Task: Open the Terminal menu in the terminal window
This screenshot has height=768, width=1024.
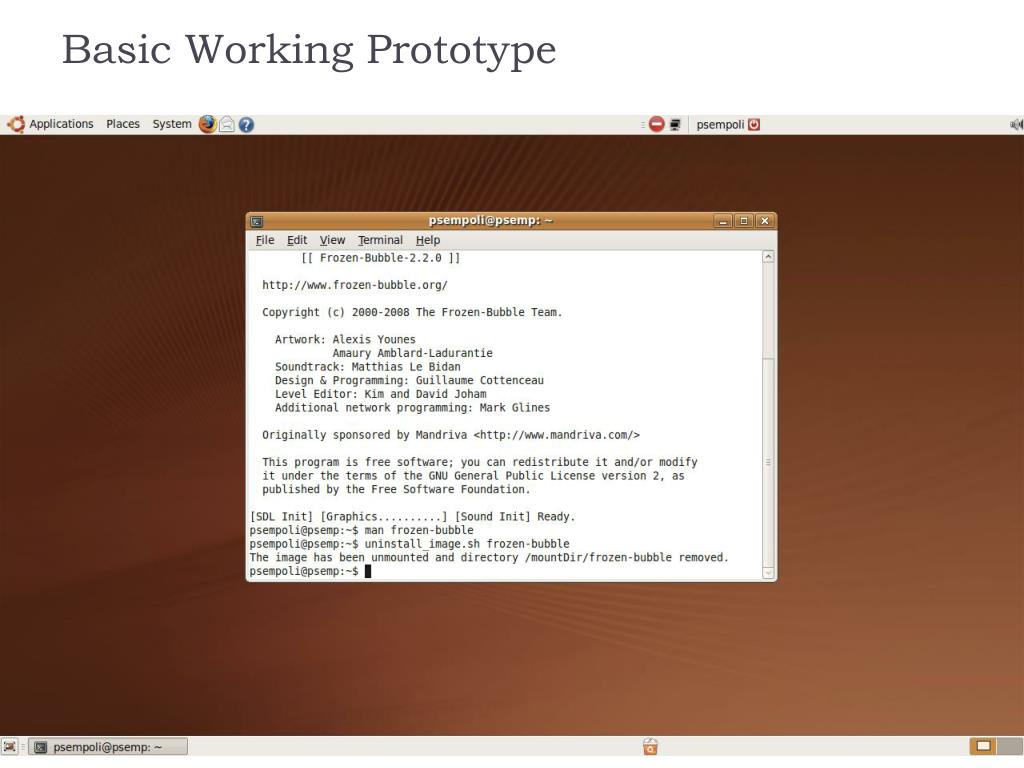Action: tap(380, 240)
